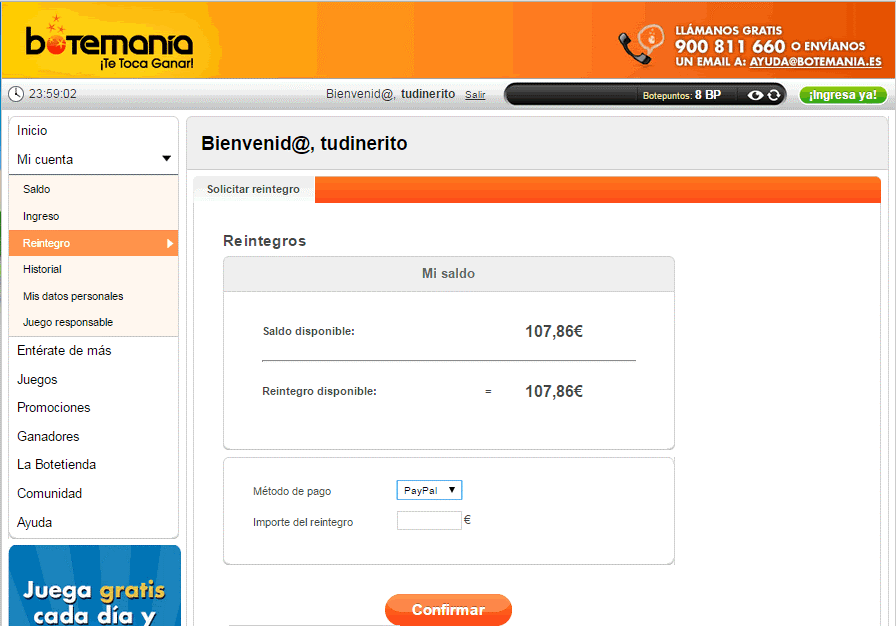
Task: Click the Botemania logo
Action: (109, 43)
